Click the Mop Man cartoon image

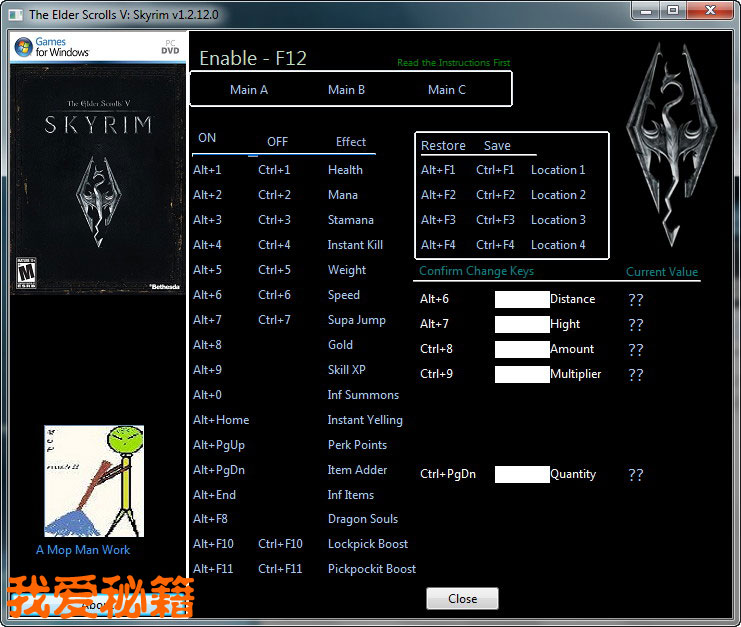tap(94, 481)
